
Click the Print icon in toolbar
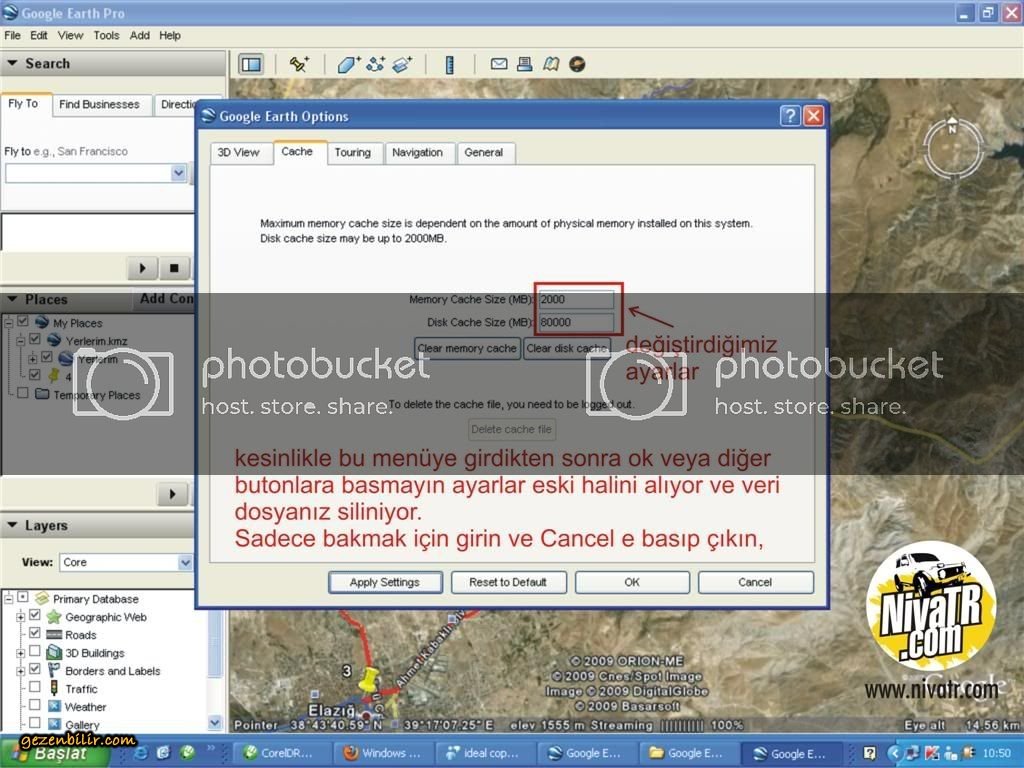pos(525,64)
